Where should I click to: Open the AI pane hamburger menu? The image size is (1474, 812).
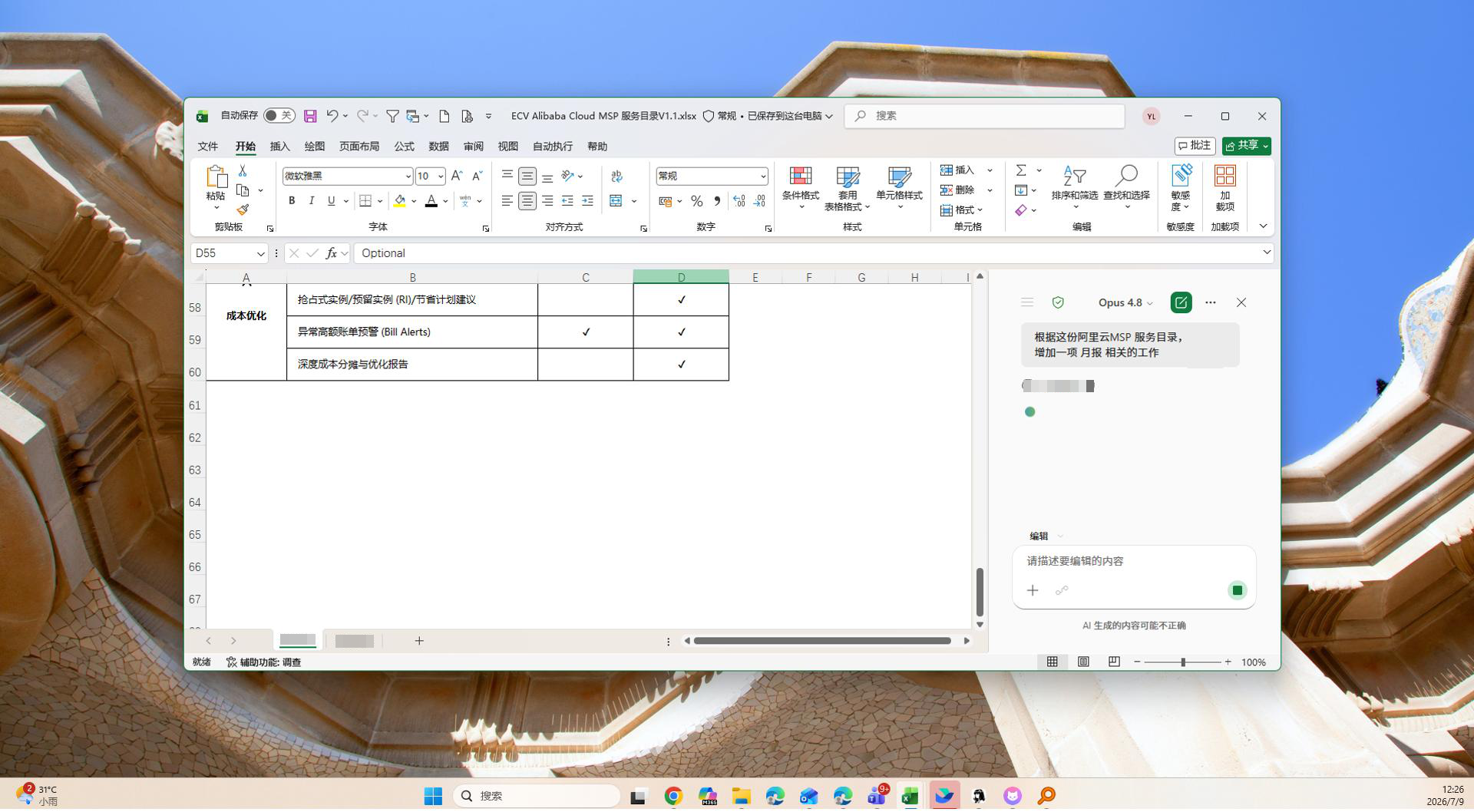click(1027, 302)
